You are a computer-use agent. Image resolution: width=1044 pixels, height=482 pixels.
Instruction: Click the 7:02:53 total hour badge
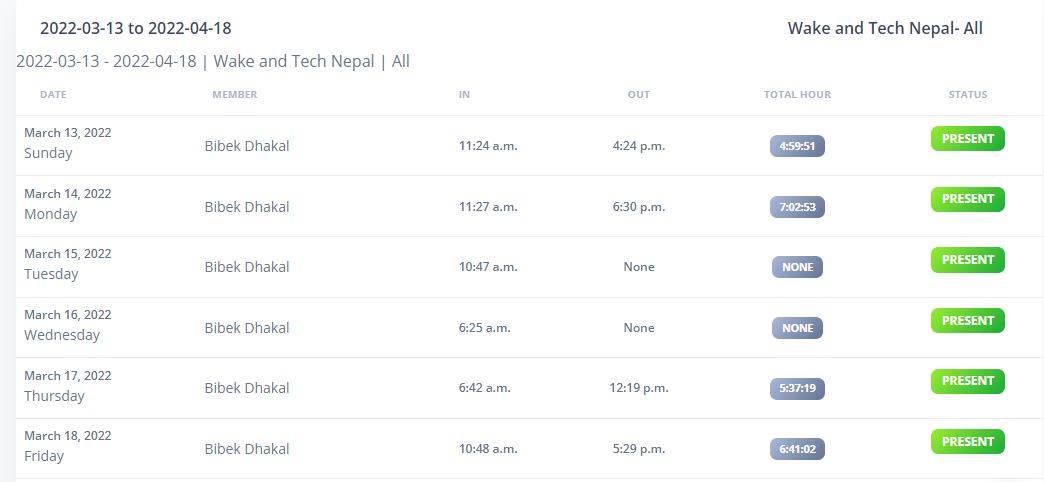pyautogui.click(x=797, y=206)
